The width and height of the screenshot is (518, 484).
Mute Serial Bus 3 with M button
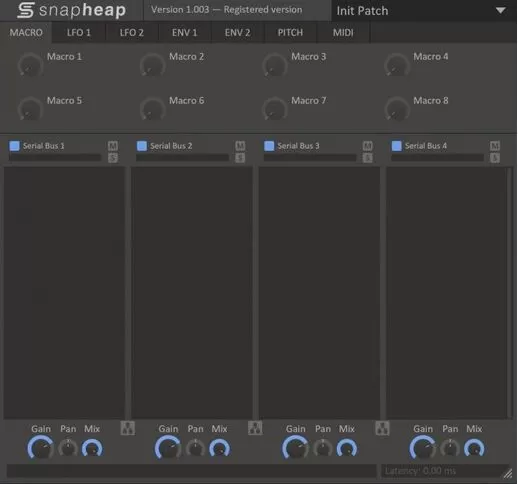pyautogui.click(x=367, y=146)
